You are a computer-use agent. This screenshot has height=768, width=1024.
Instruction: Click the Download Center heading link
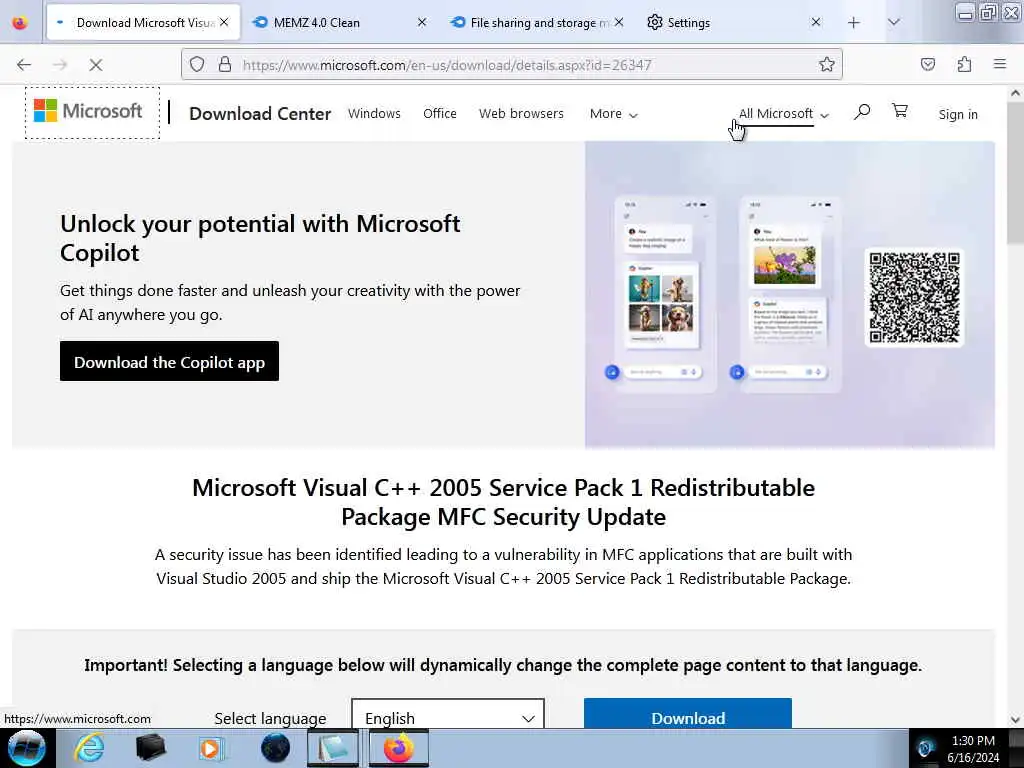[260, 114]
